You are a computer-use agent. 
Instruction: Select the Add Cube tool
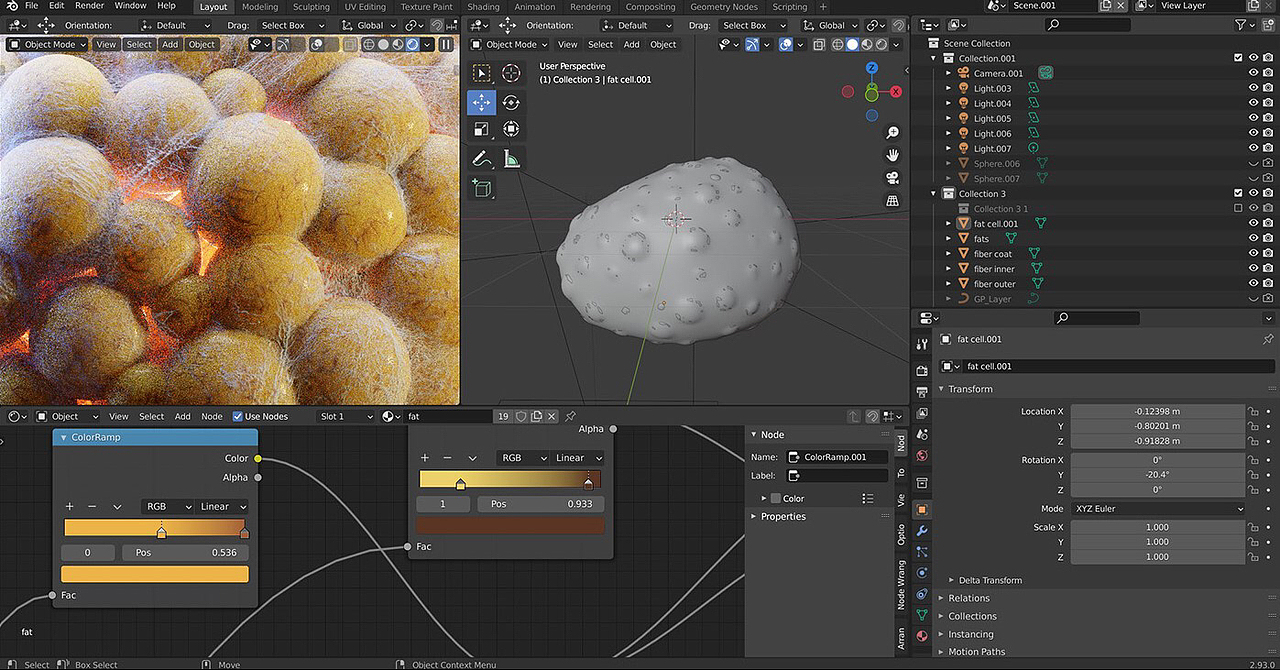point(481,187)
